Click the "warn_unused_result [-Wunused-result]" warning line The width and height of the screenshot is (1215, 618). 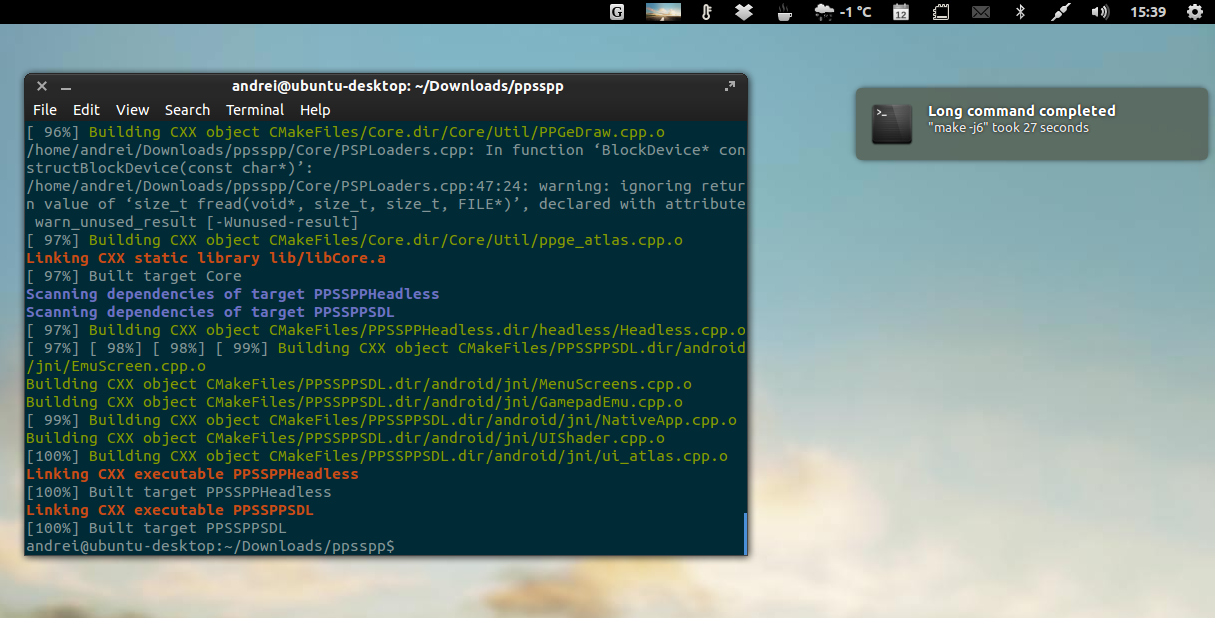(196, 222)
